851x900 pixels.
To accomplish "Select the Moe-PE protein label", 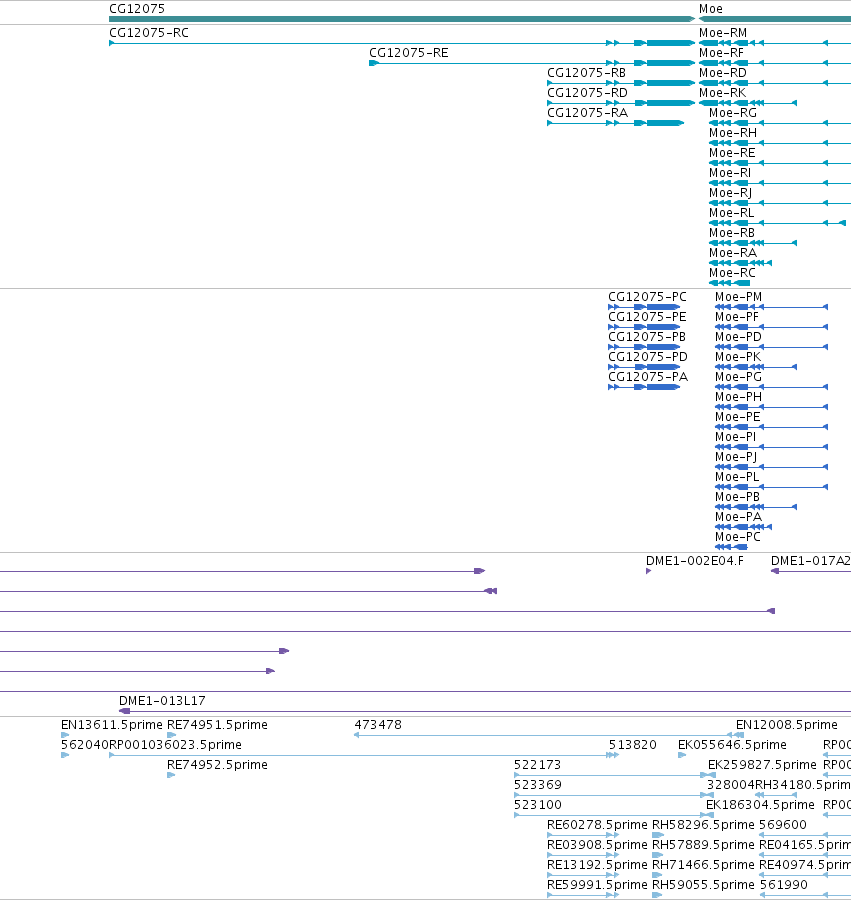I will [737, 417].
